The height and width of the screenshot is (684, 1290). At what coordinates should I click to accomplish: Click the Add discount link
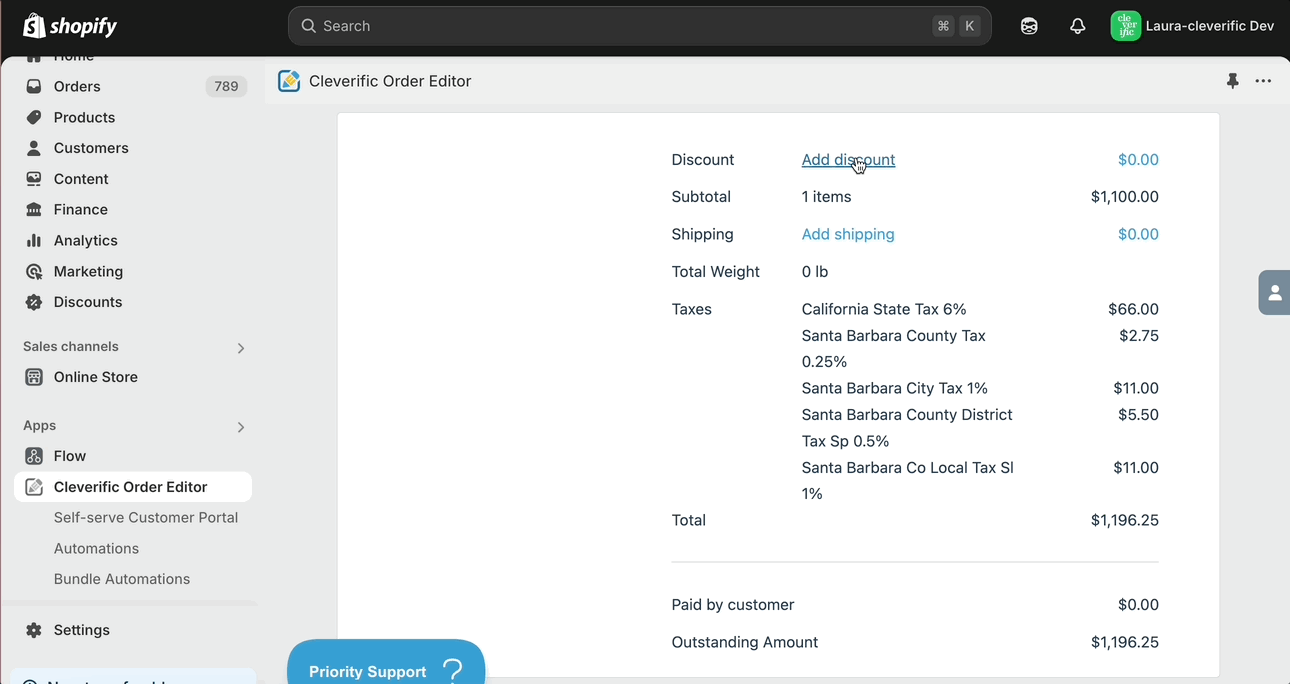[x=848, y=160]
